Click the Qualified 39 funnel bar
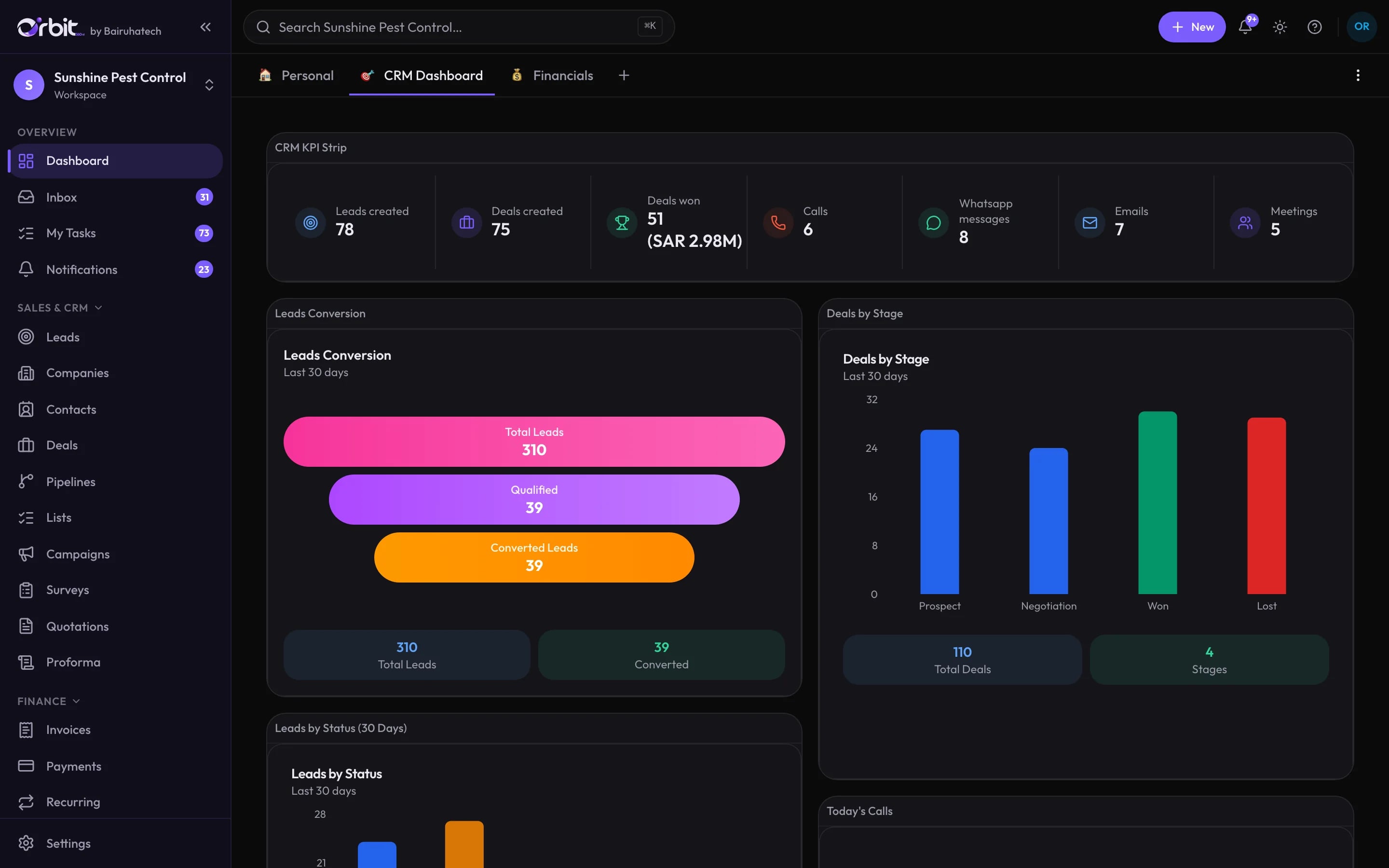This screenshot has width=1389, height=868. point(534,500)
